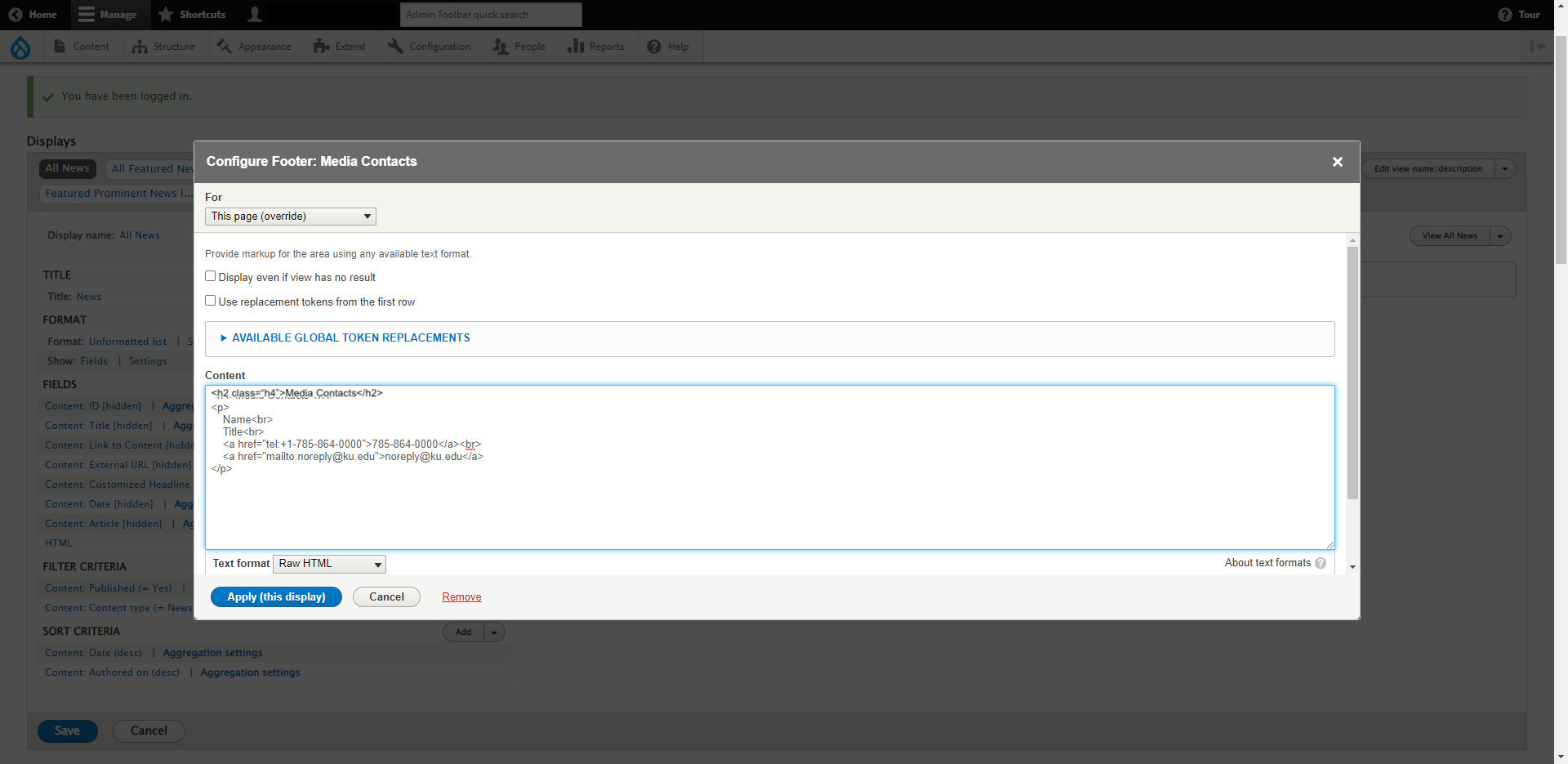Open the Tour help icon
1568x764 pixels.
(x=1504, y=15)
